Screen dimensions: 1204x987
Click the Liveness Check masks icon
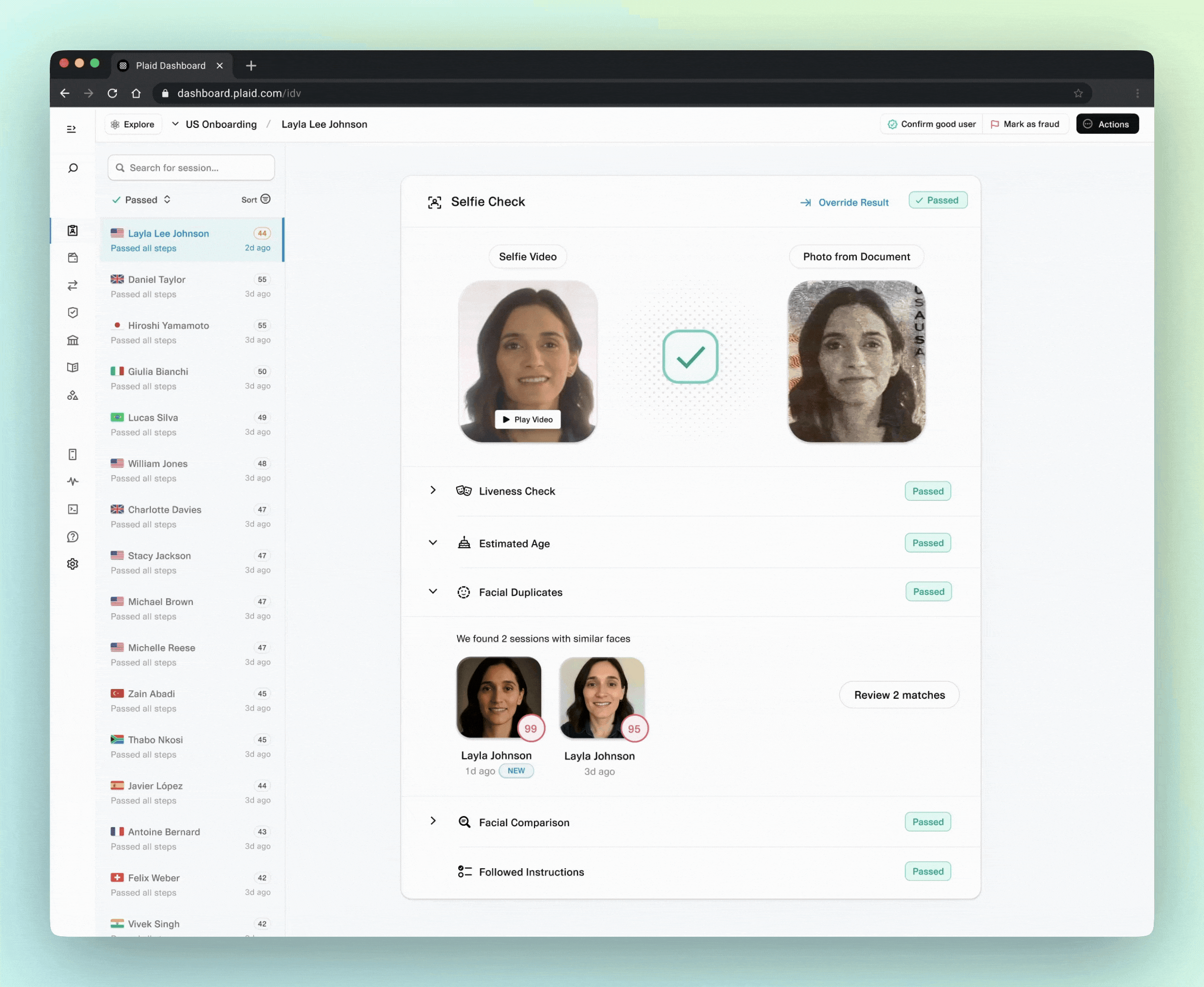click(464, 491)
